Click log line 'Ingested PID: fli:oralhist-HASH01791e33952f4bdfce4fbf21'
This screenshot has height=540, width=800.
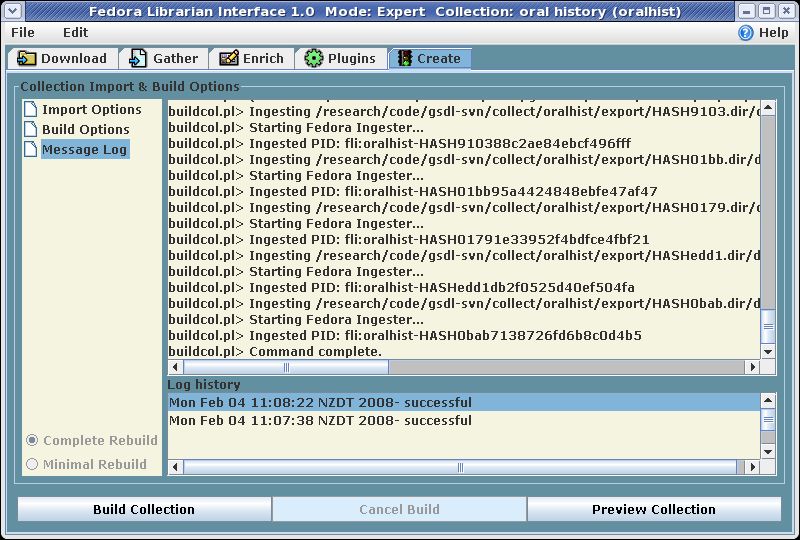click(x=409, y=239)
